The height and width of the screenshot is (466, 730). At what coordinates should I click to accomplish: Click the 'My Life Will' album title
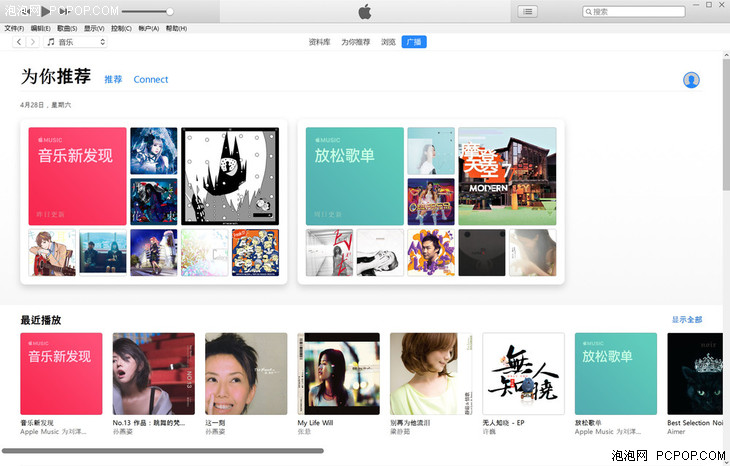click(315, 423)
